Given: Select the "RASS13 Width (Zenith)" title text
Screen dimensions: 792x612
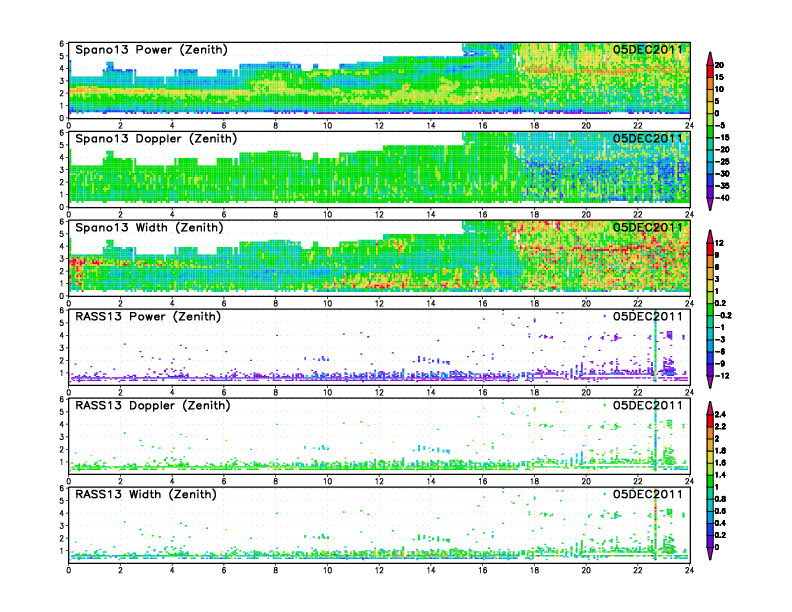Looking at the screenshot, I should 145,494.
